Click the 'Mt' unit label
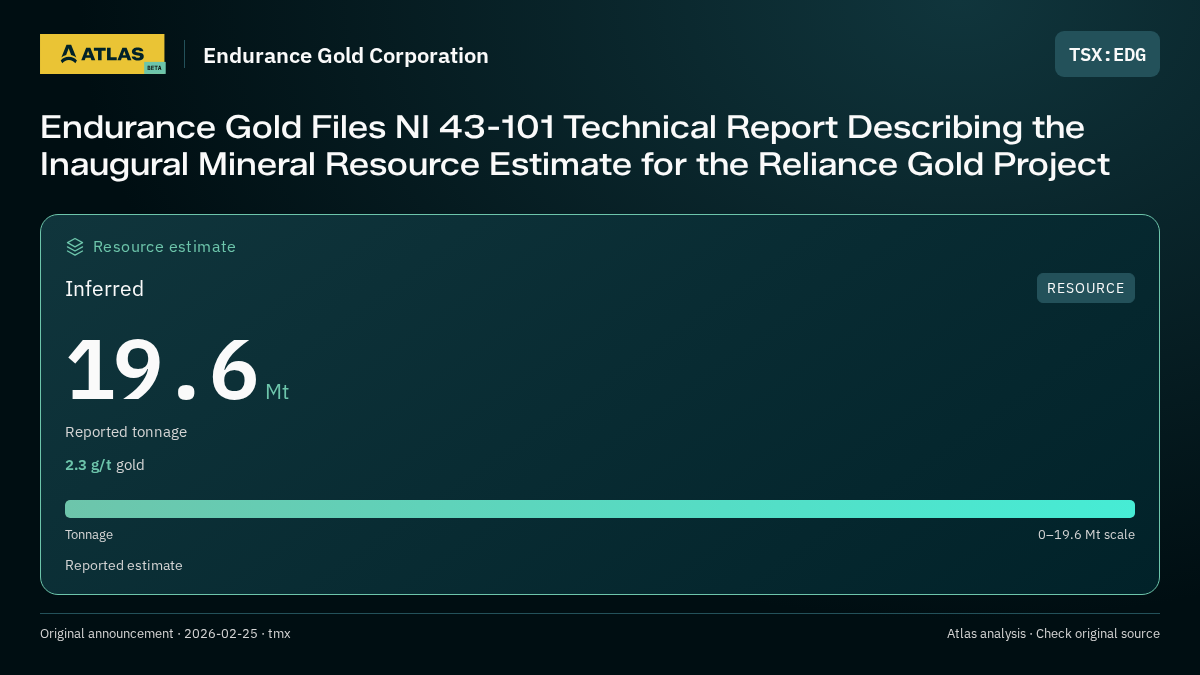The image size is (1200, 675). coord(277,392)
